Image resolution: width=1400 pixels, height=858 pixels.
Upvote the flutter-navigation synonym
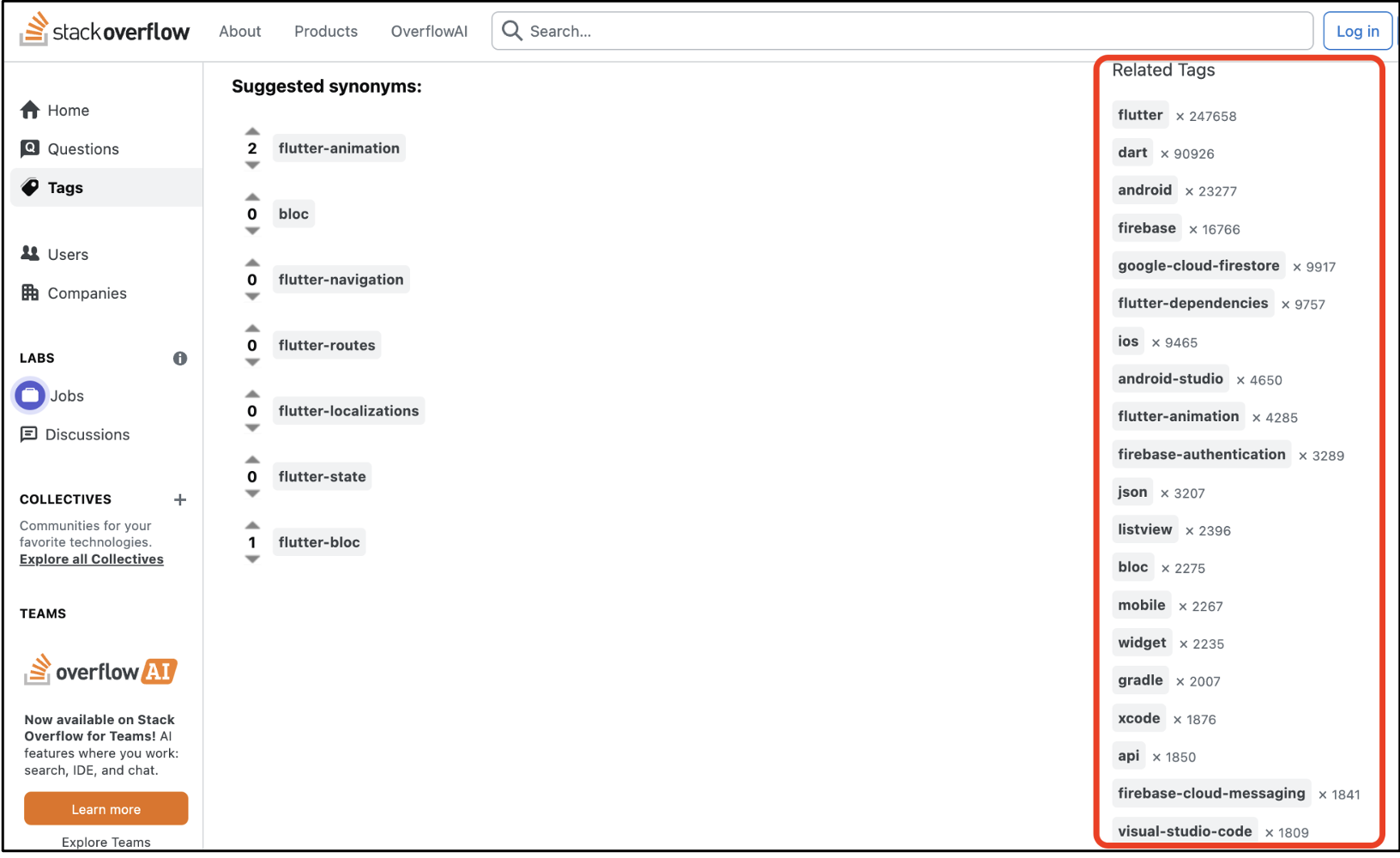[x=252, y=263]
